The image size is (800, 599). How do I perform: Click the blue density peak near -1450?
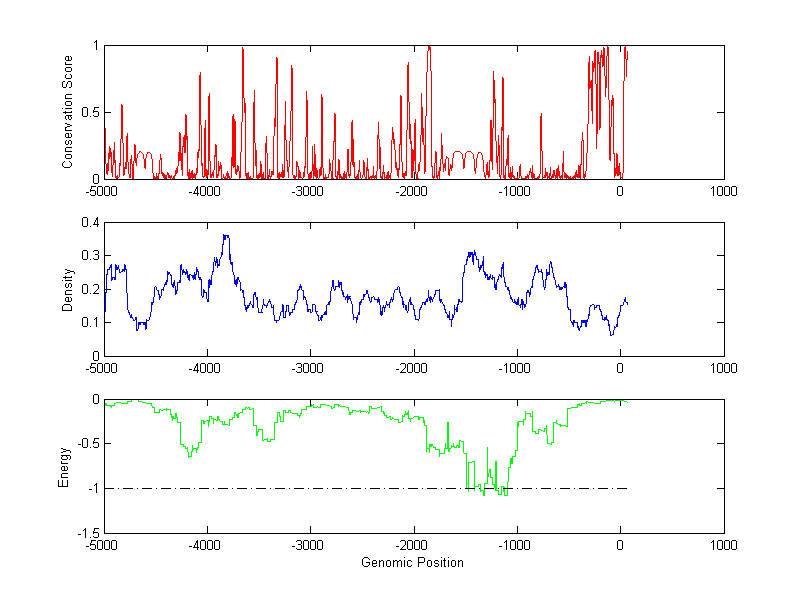point(471,253)
